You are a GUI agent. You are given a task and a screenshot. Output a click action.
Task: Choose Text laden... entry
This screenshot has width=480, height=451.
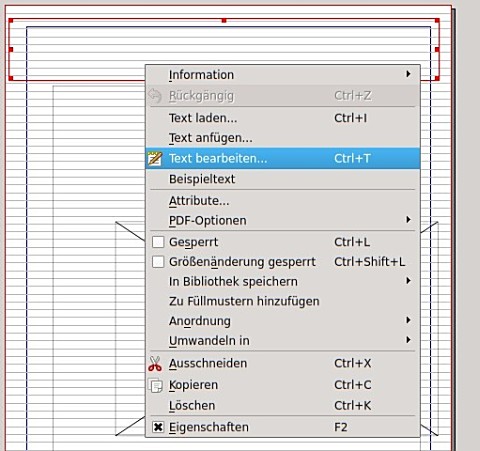coord(283,118)
